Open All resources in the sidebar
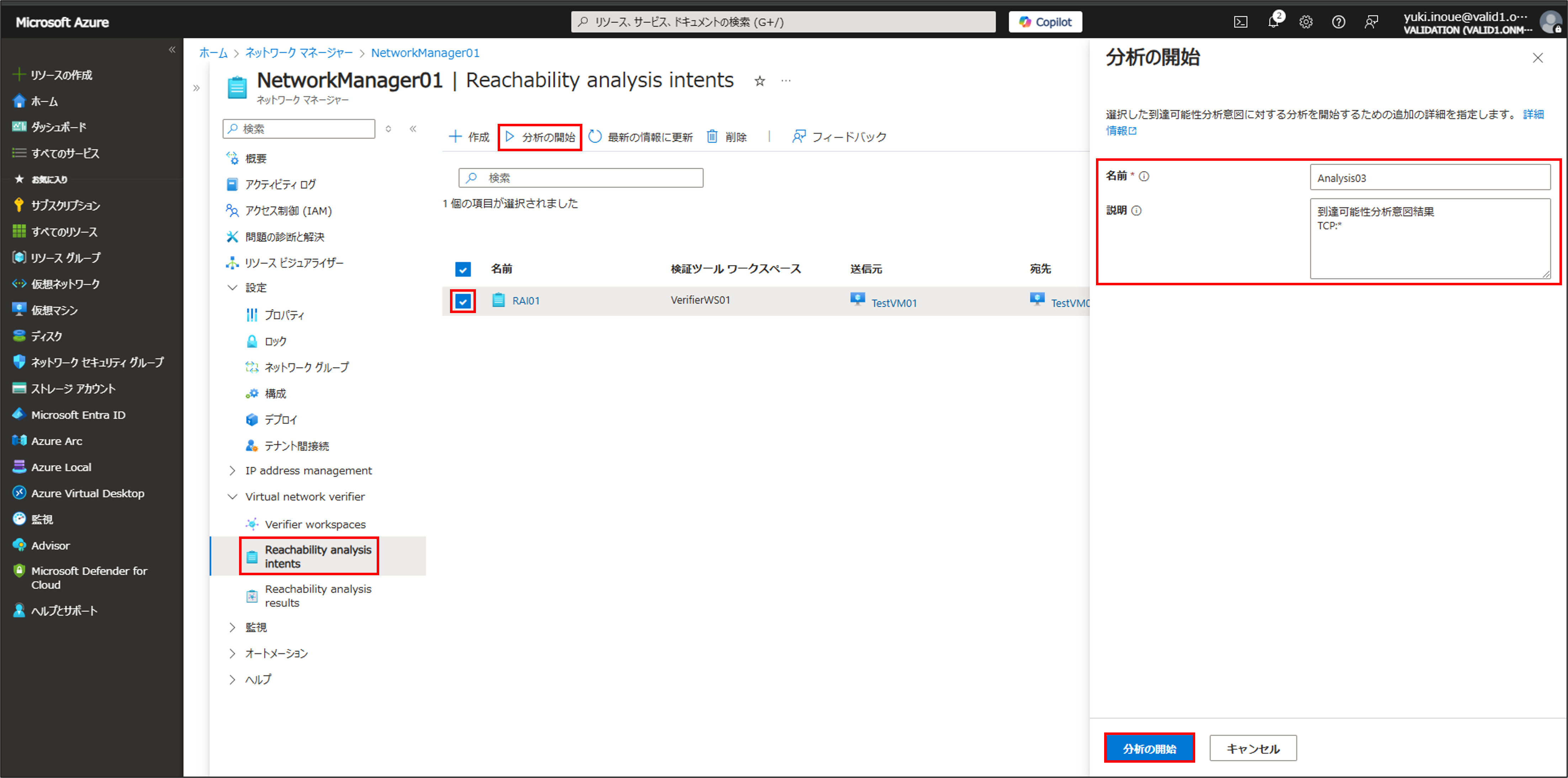The image size is (1568, 778). pos(55,231)
